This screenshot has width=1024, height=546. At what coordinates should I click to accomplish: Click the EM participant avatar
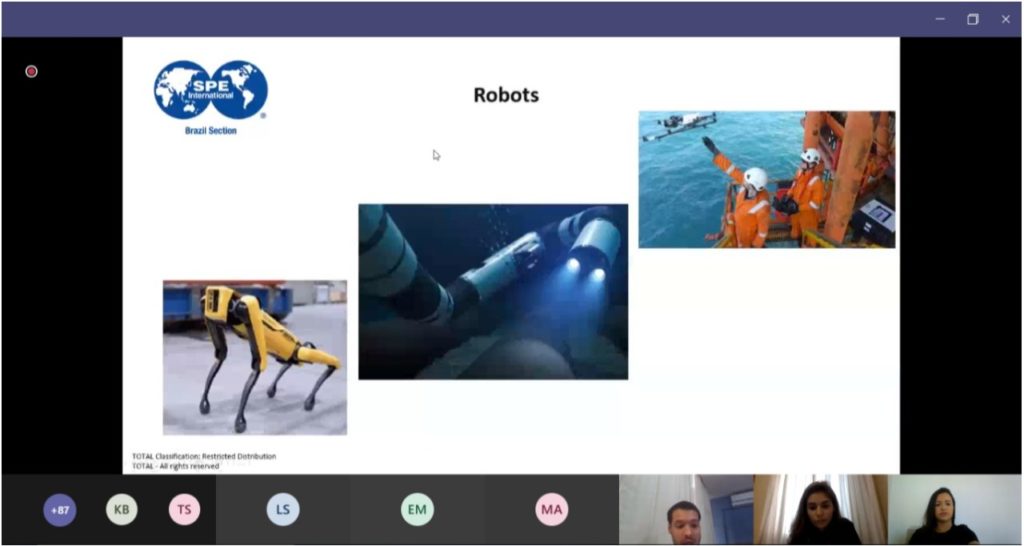(x=417, y=510)
